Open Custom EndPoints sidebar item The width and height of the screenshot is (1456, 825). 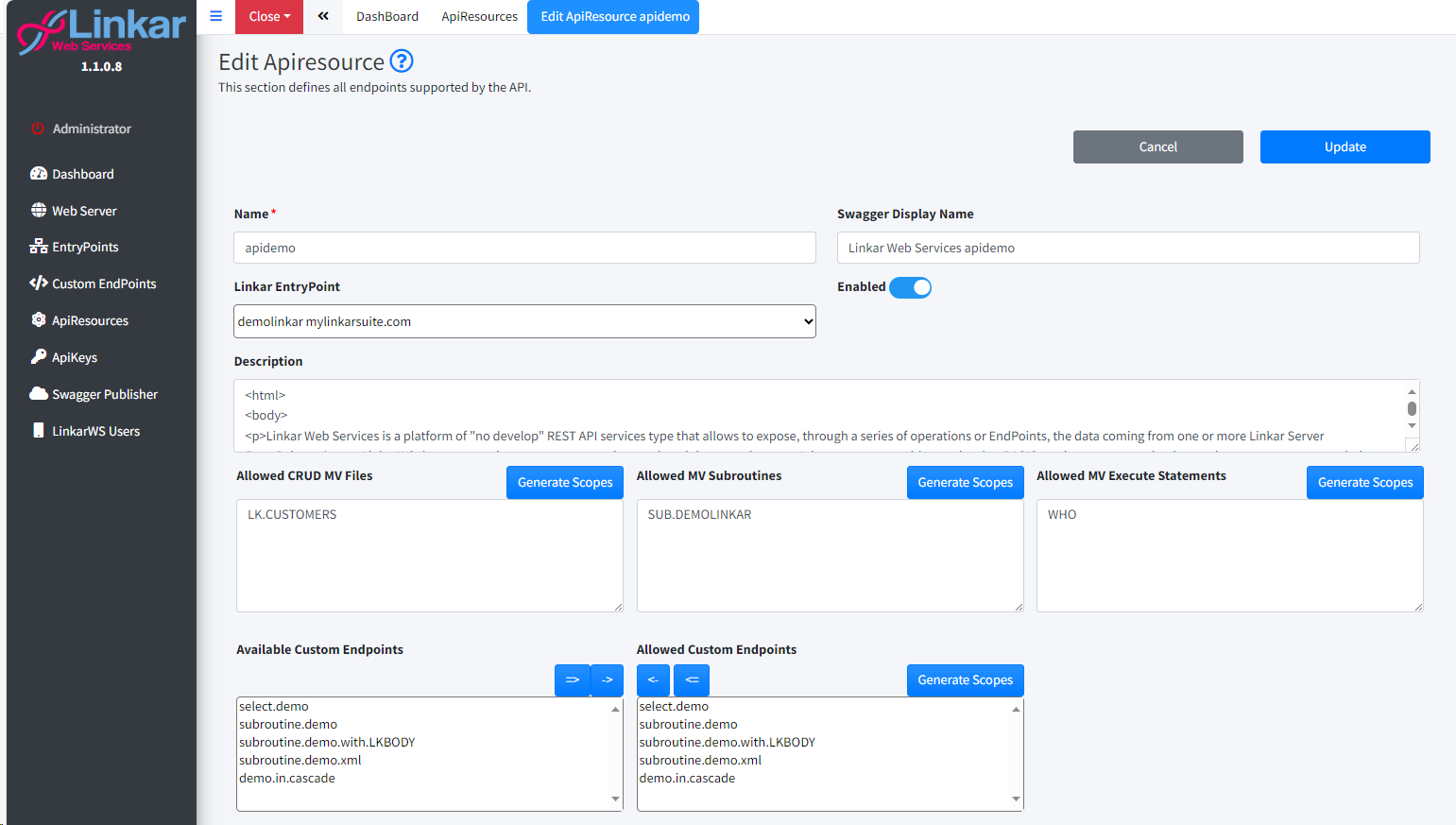[103, 284]
